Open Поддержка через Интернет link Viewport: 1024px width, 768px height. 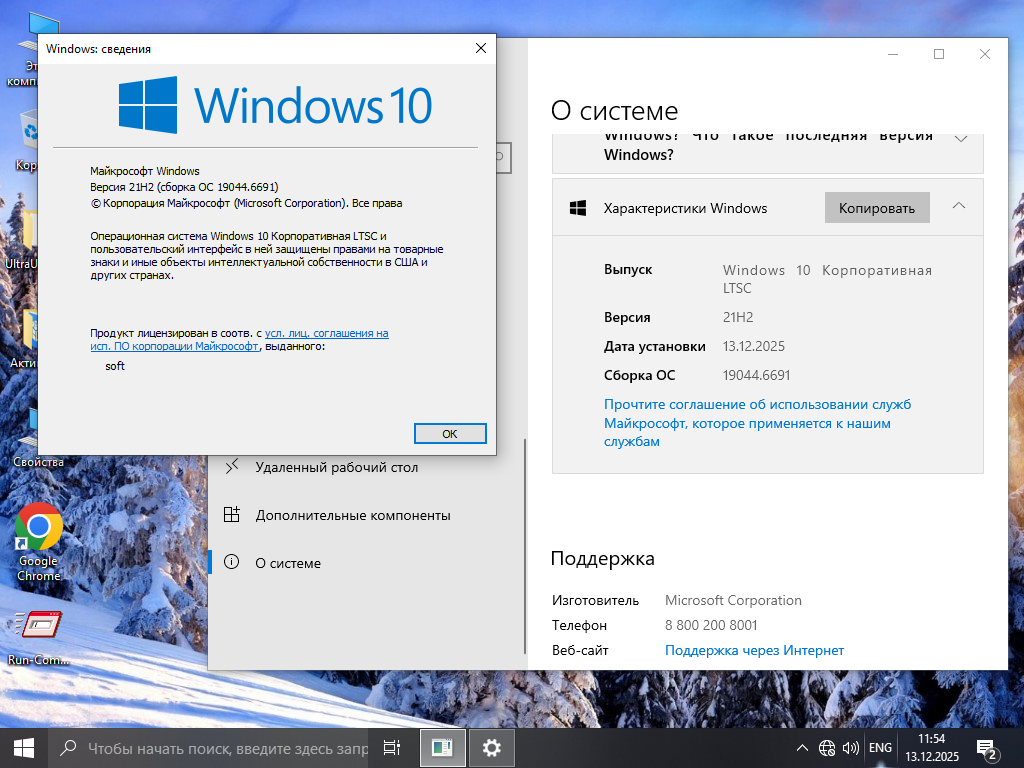tap(754, 650)
